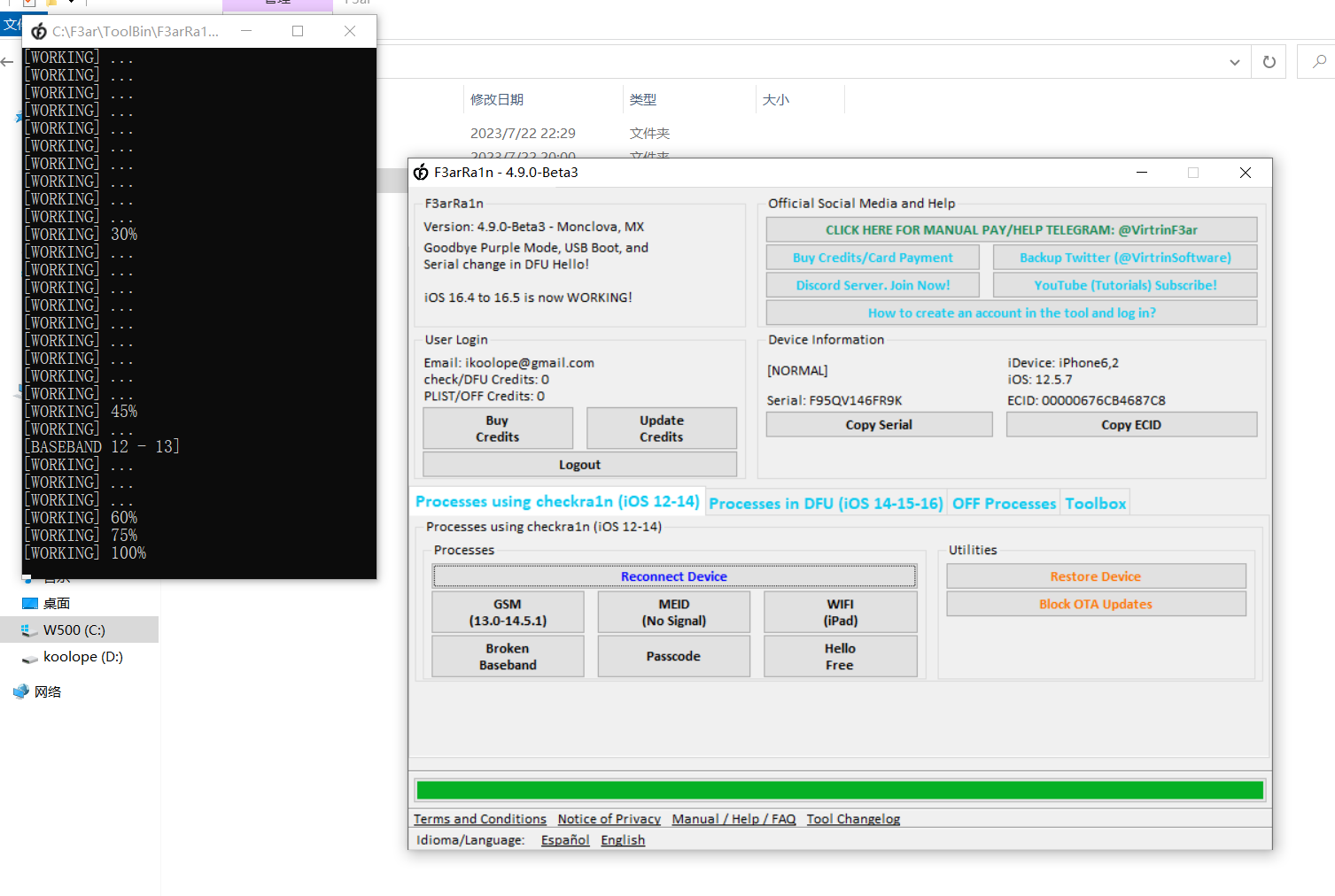Screen dimensions: 1335x896
Task: Click the console window's title bar icon
Action: pos(39,32)
